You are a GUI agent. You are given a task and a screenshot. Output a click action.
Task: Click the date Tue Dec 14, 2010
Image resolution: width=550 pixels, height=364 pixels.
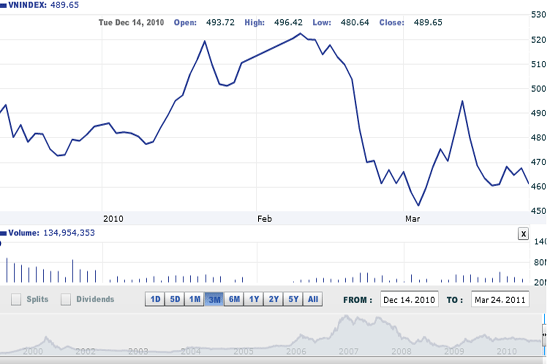coord(131,22)
